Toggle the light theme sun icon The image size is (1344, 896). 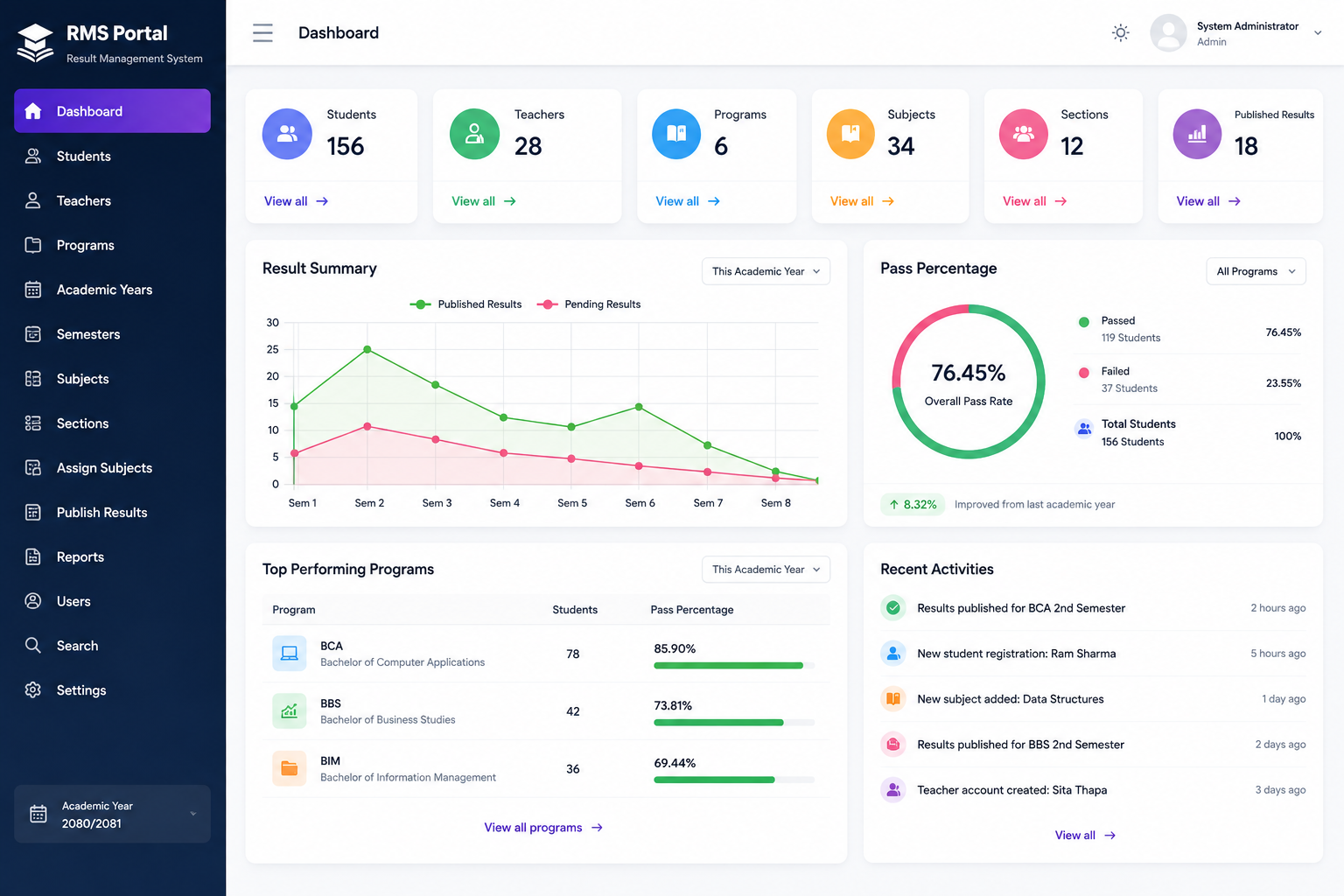(x=1120, y=33)
